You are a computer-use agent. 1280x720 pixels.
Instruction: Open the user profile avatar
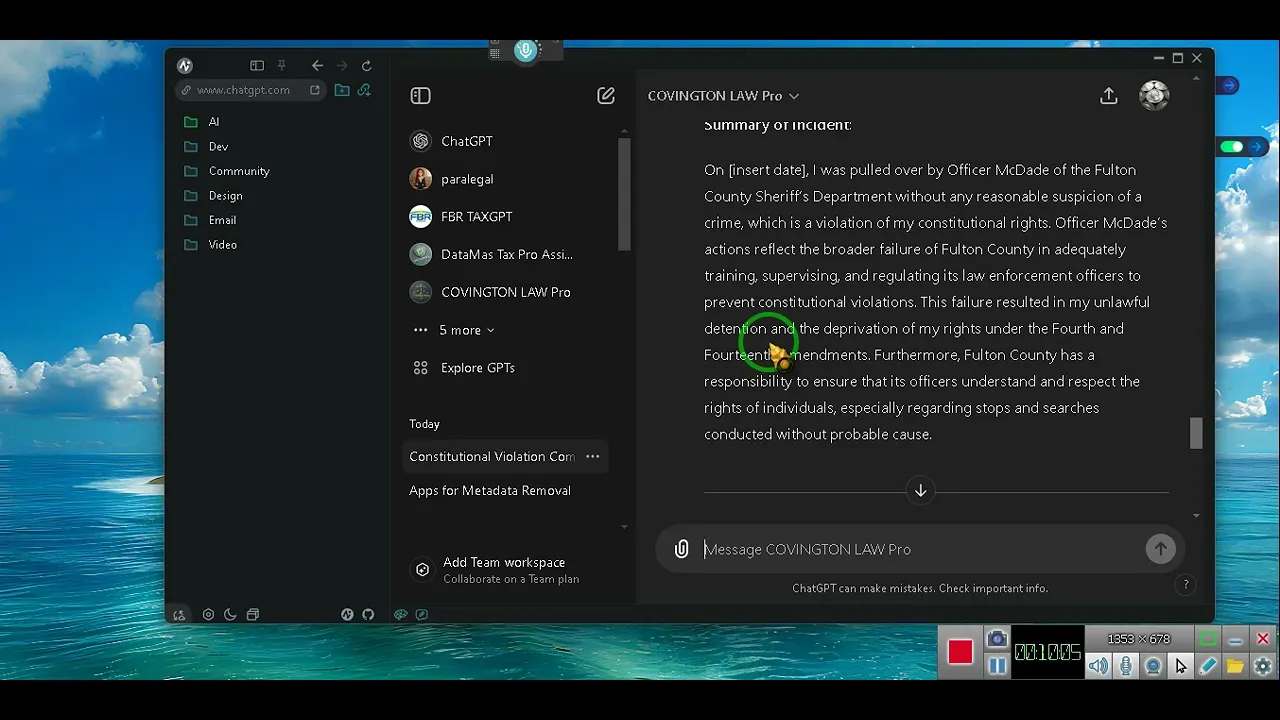[1154, 95]
